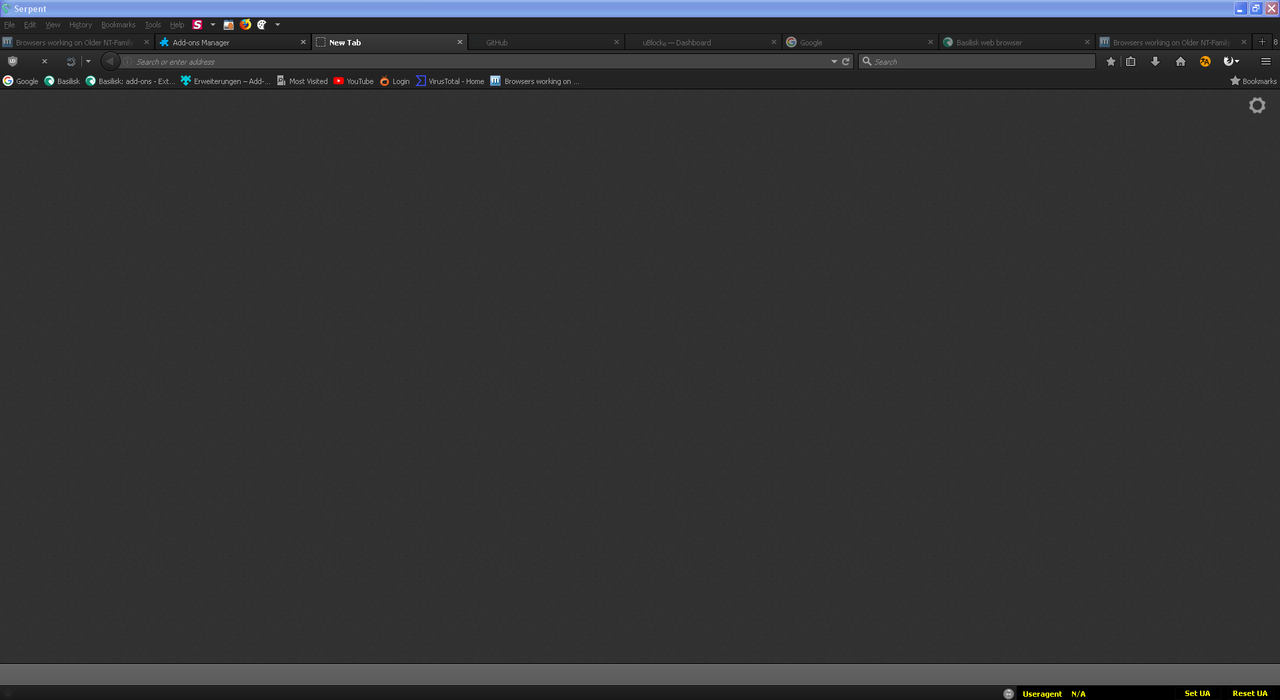Switch to the GitHub tab

(x=546, y=43)
